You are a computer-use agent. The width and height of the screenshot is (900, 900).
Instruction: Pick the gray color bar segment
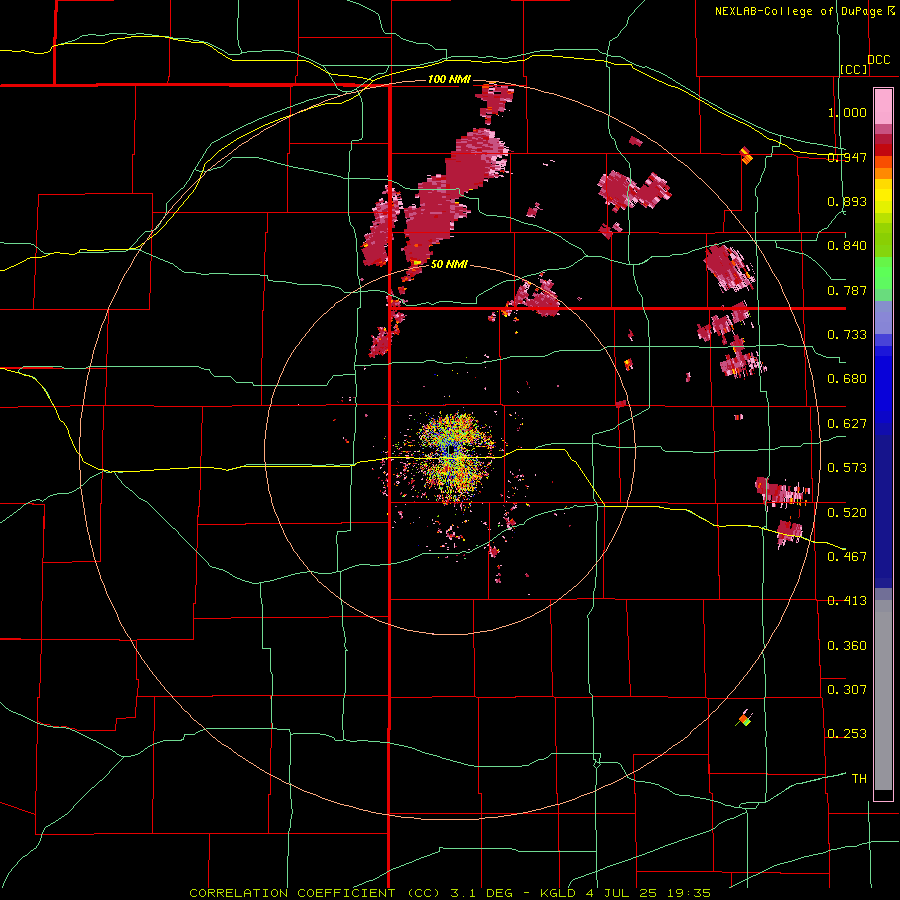pyautogui.click(x=883, y=695)
